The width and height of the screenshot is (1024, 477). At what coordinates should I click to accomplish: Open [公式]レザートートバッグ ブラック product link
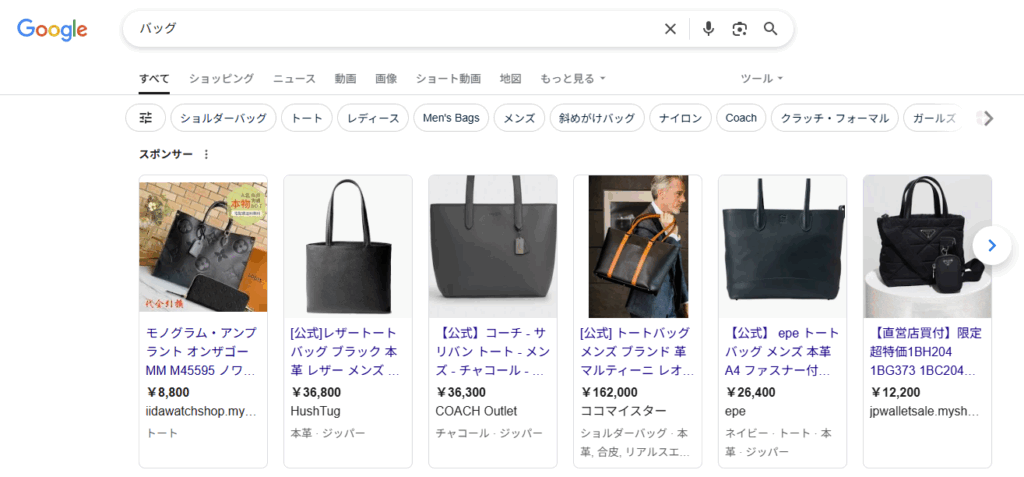click(x=345, y=352)
